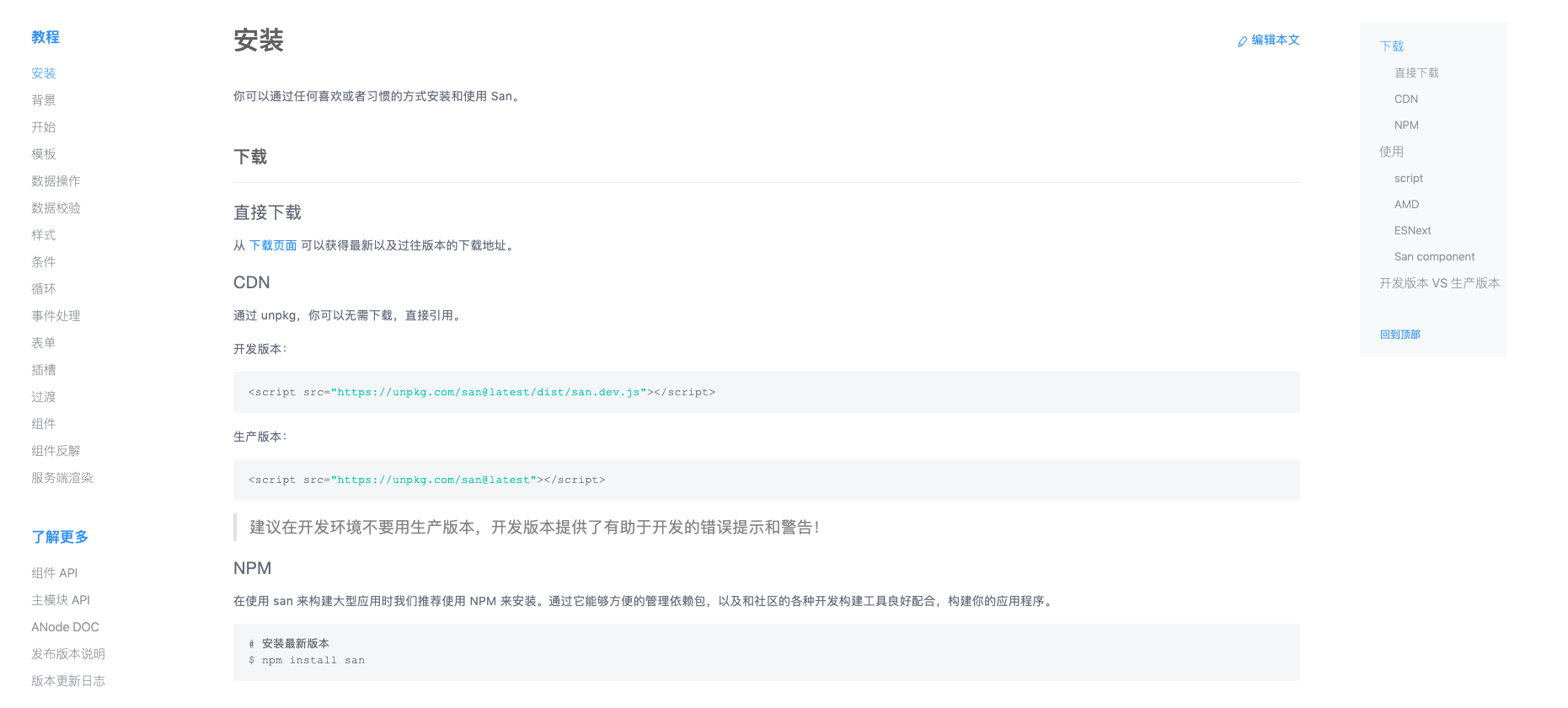1568x708 pixels.
Task: Jump to San component in contents
Action: [x=1434, y=257]
